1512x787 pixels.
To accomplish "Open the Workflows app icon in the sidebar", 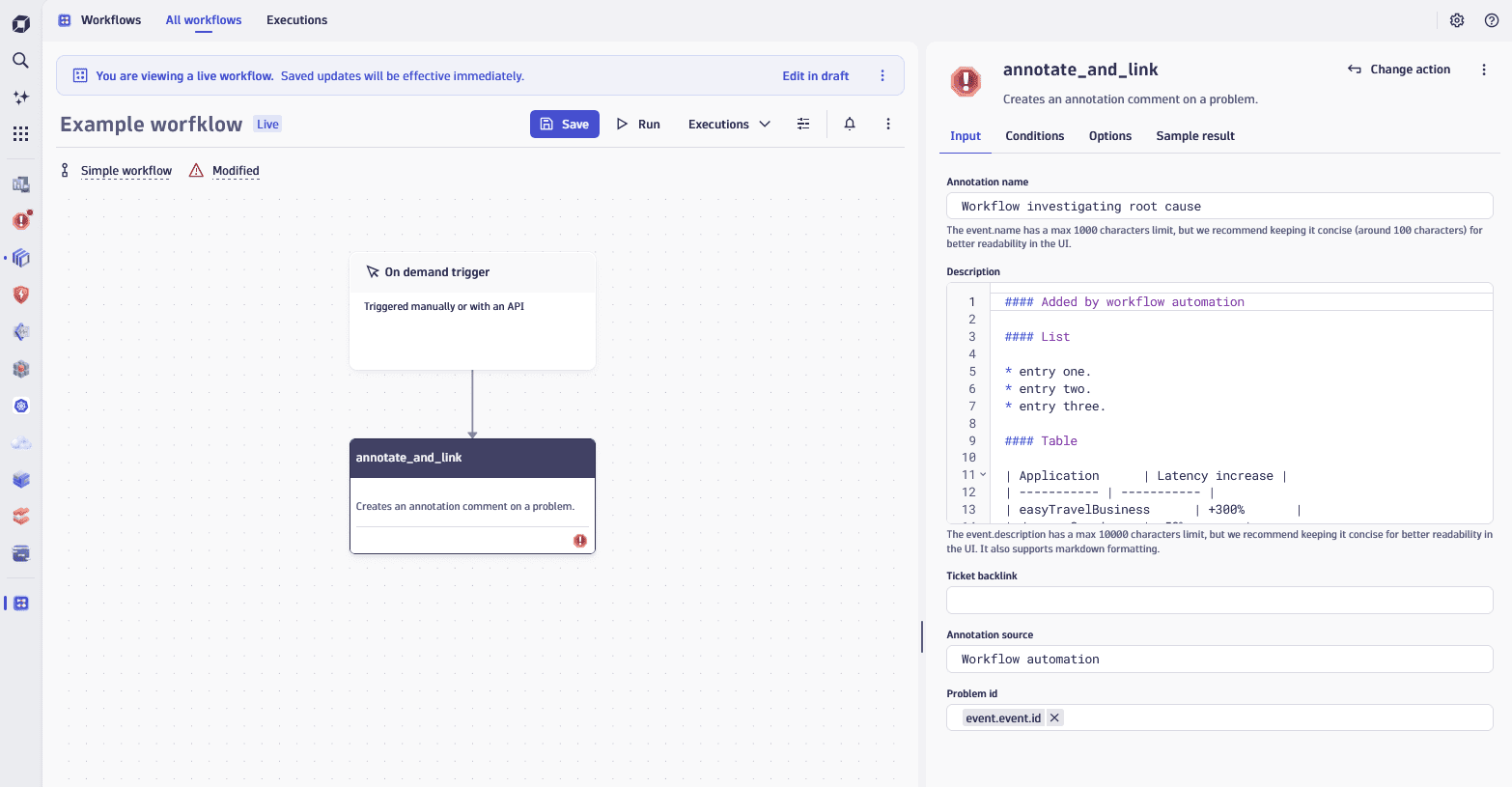I will (x=20, y=603).
